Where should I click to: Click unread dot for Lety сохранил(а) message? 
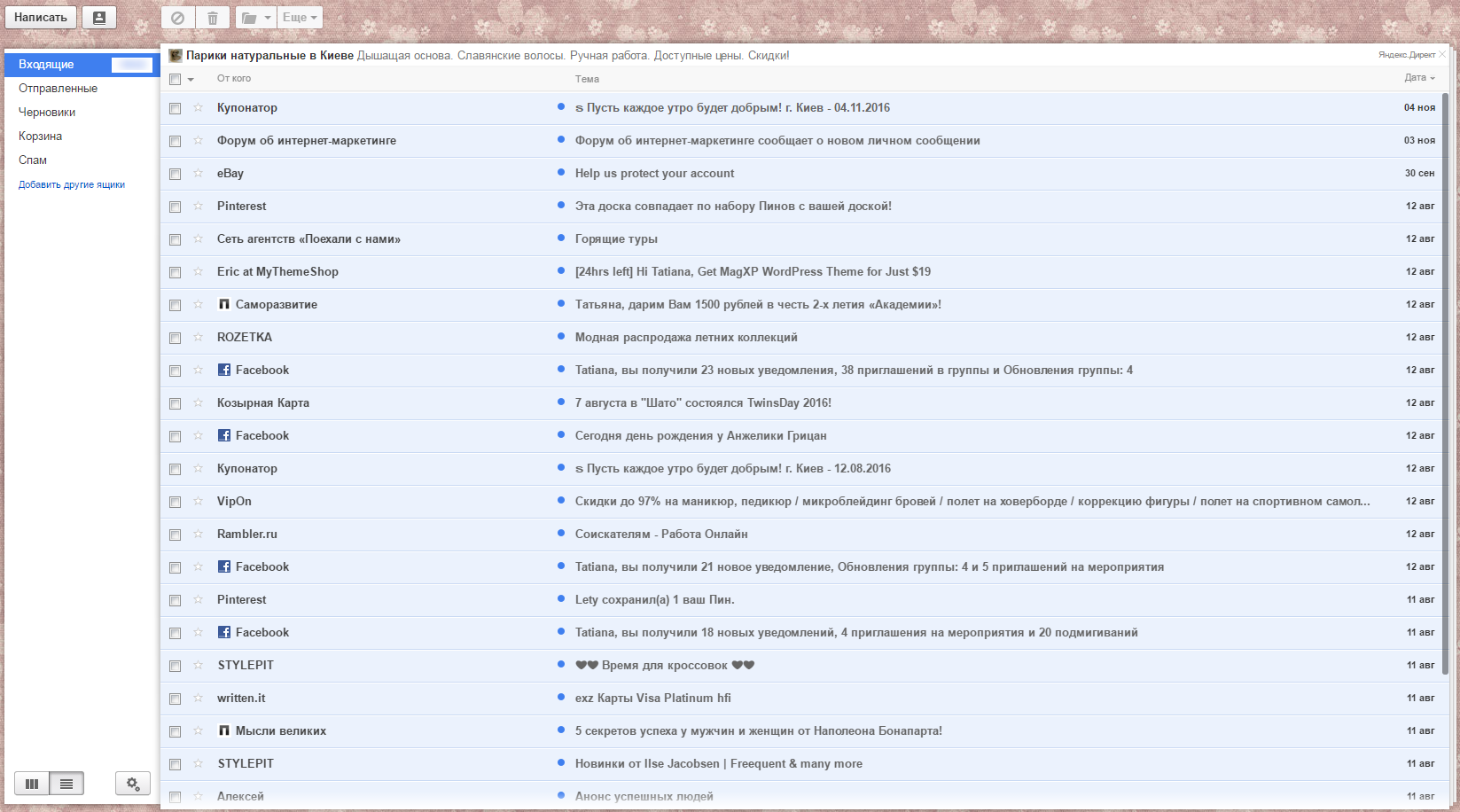click(561, 598)
